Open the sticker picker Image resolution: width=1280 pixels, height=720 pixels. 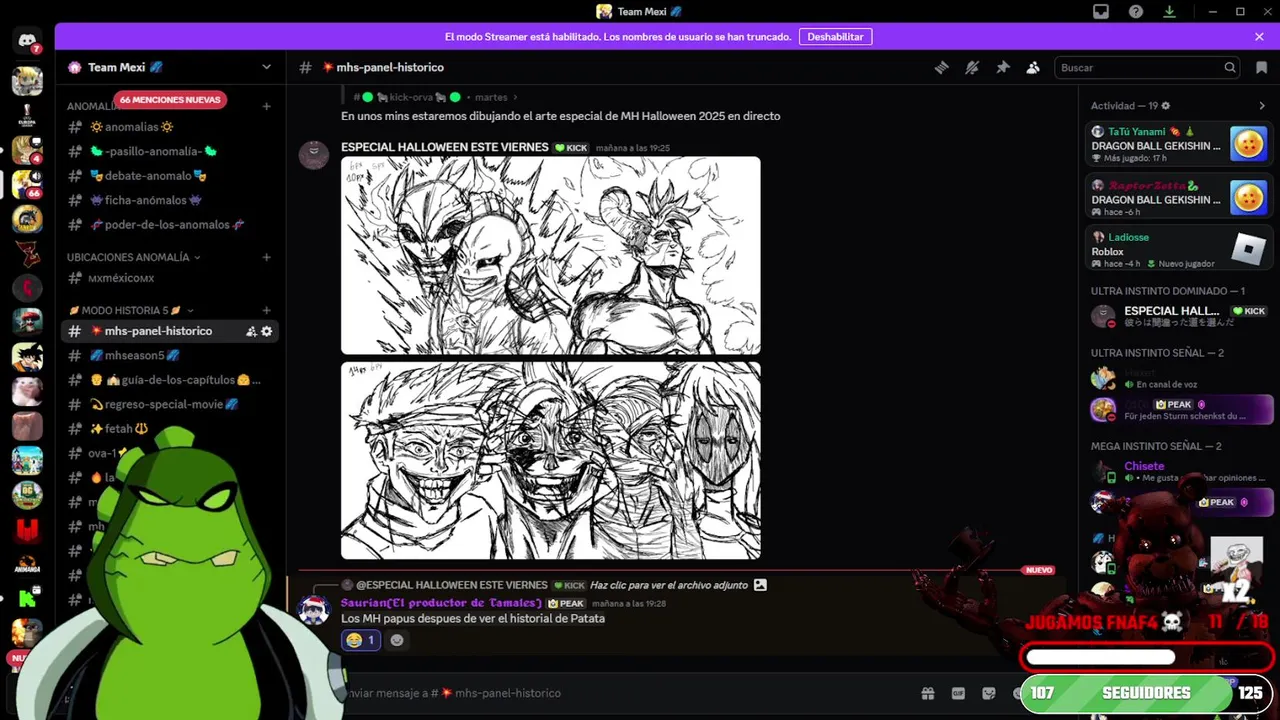[x=989, y=693]
